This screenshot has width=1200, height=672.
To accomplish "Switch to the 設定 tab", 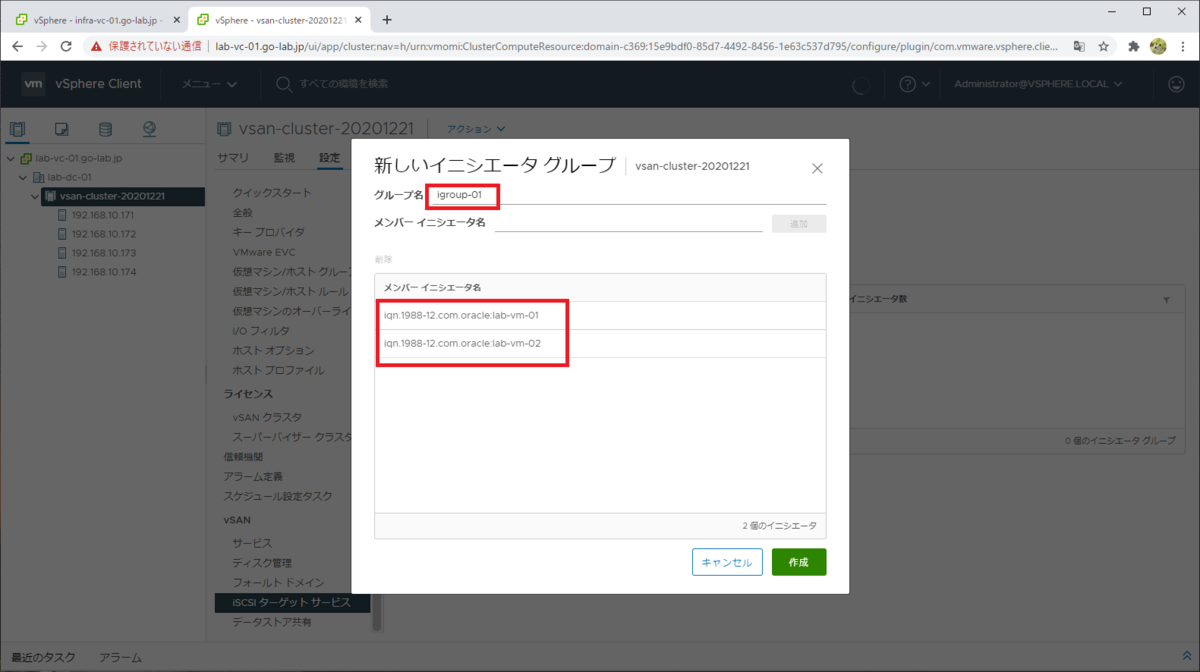I will (x=330, y=158).
